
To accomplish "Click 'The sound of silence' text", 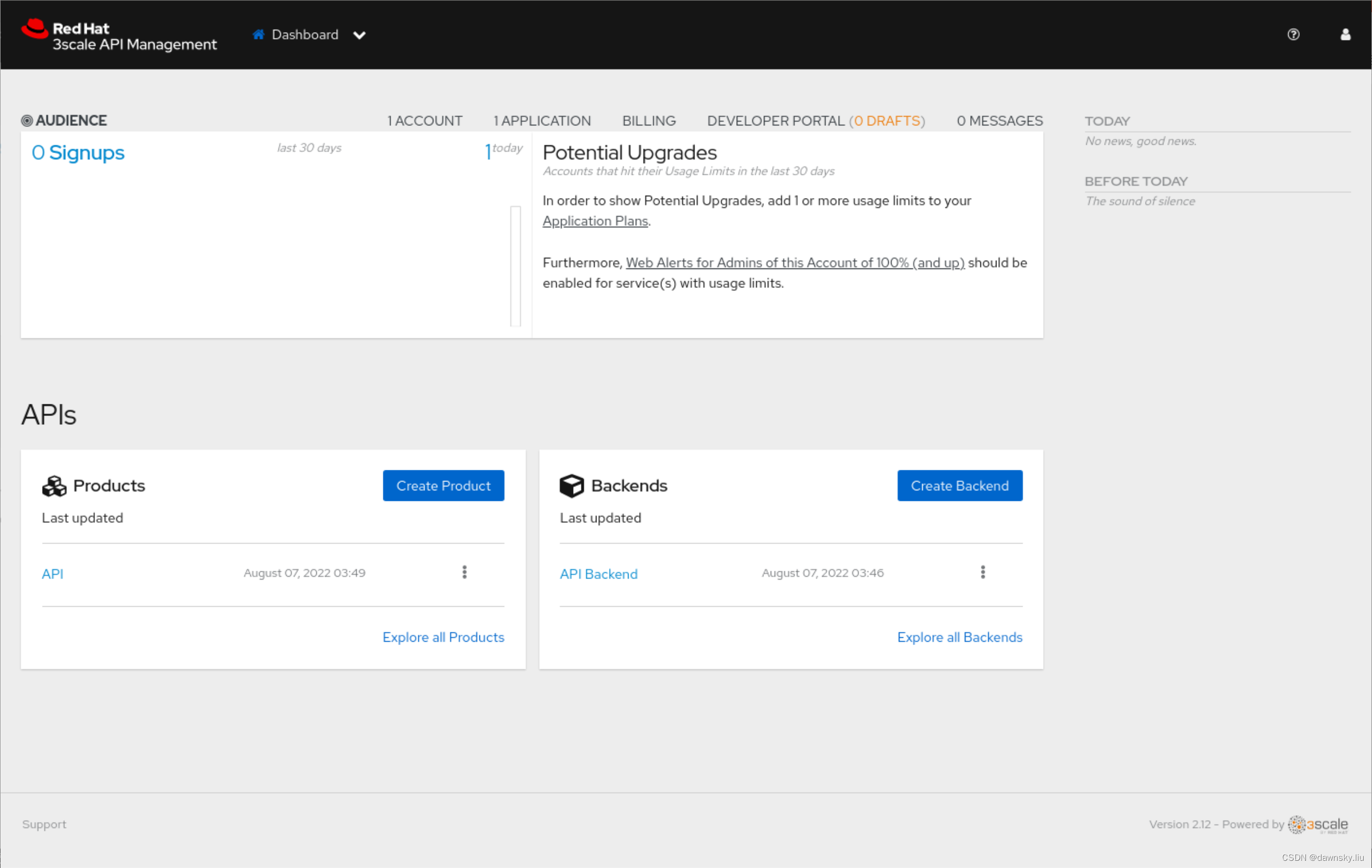I will 1140,201.
